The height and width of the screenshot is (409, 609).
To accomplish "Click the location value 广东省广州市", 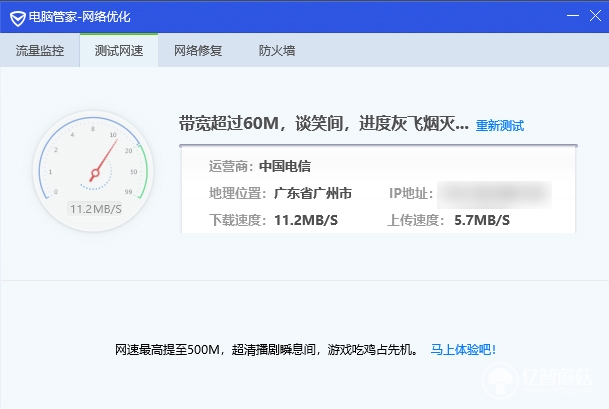I will tap(313, 193).
